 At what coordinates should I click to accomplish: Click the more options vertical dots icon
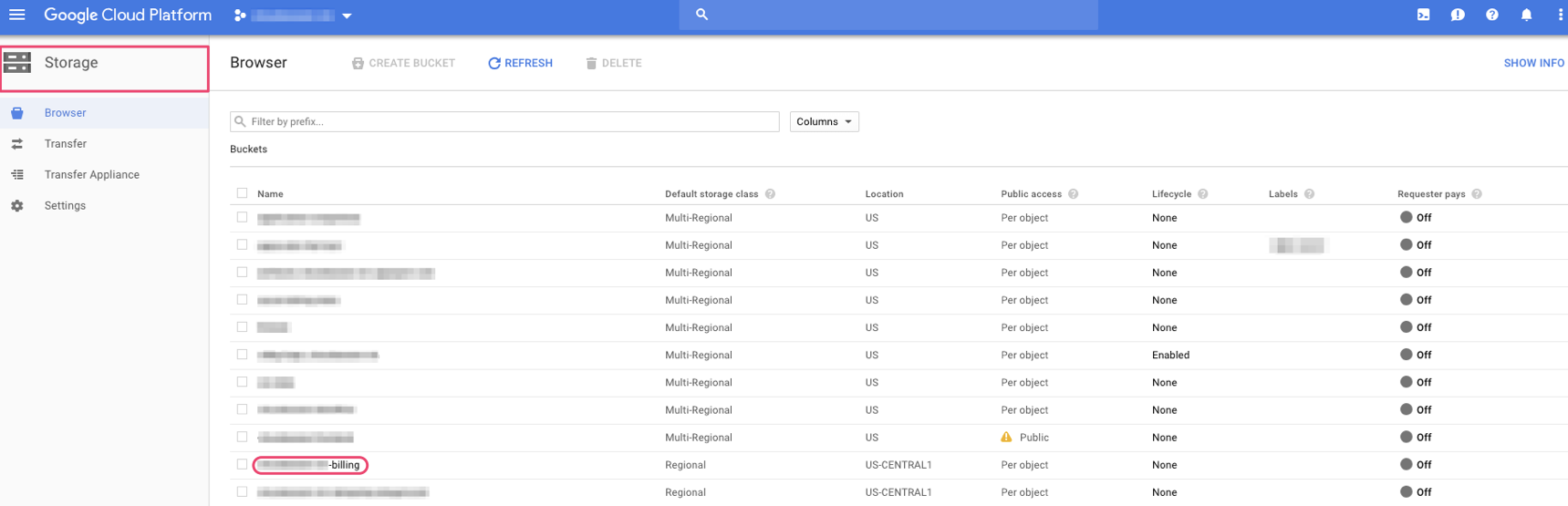click(1561, 15)
